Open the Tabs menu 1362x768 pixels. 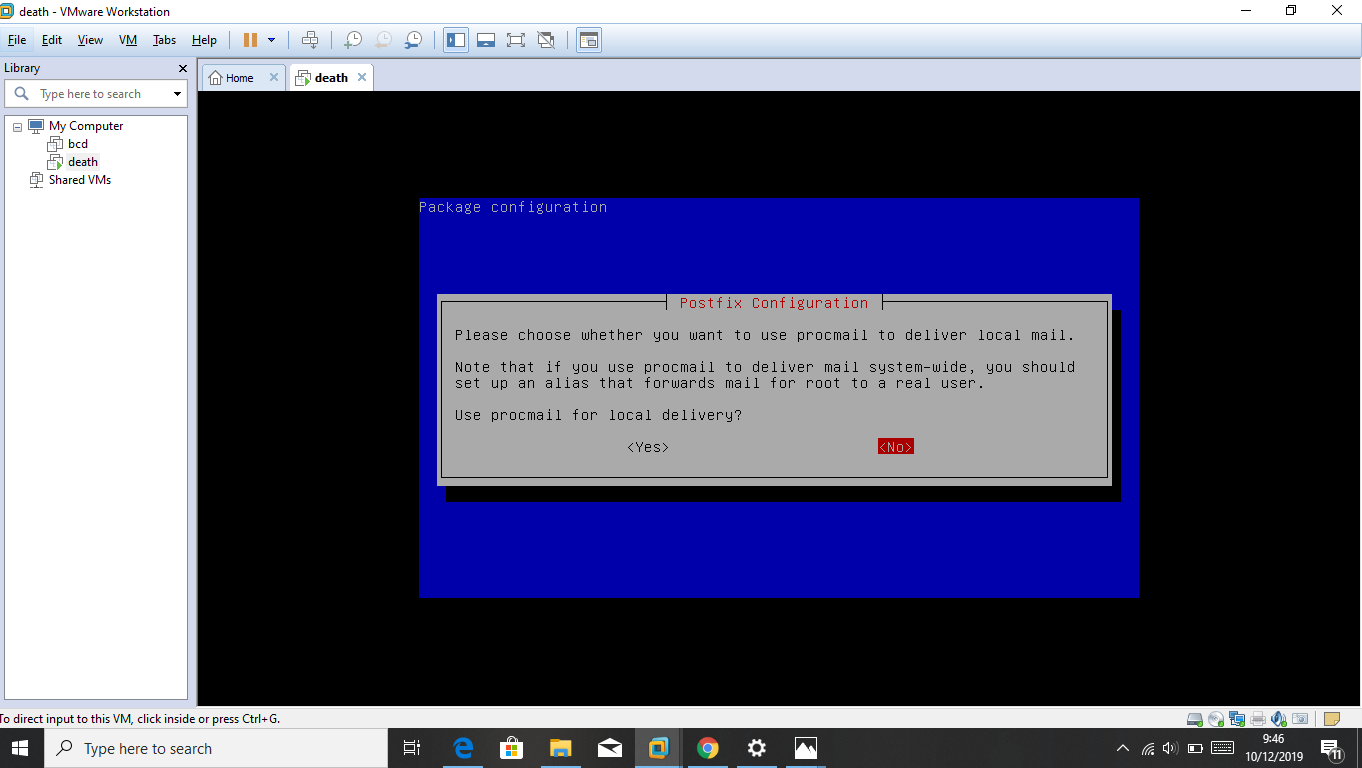164,40
